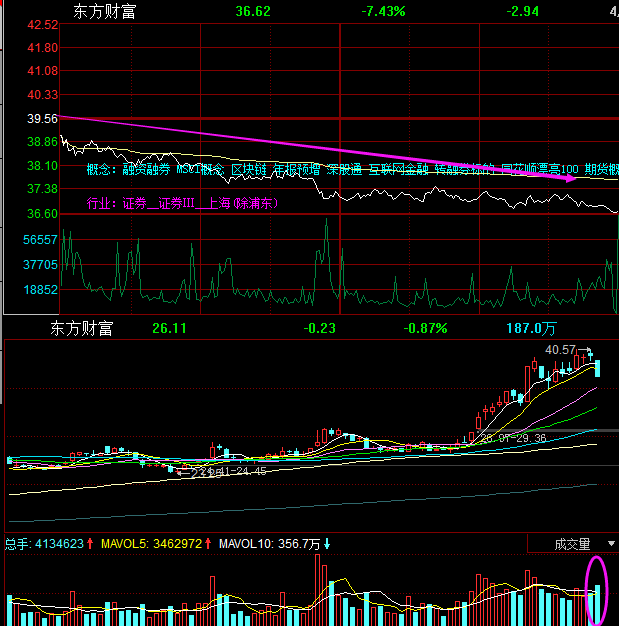Click the 37.38 price axis label
619x626 pixels.
click(42, 189)
